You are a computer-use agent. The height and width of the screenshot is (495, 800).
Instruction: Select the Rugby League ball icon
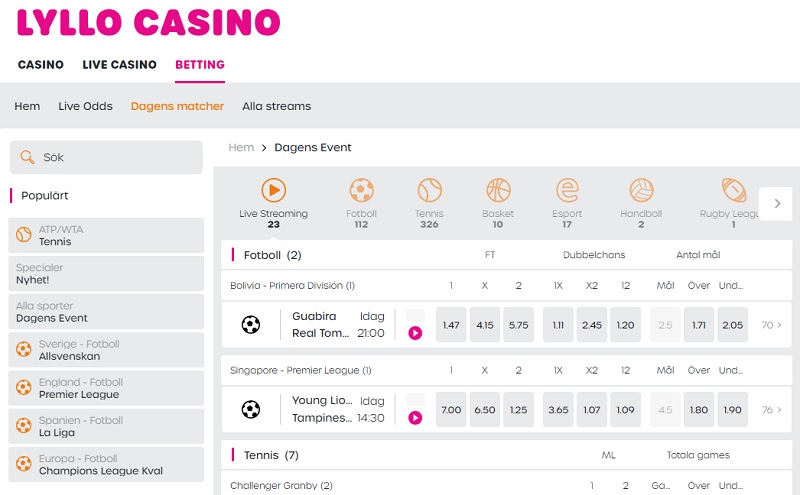(734, 190)
